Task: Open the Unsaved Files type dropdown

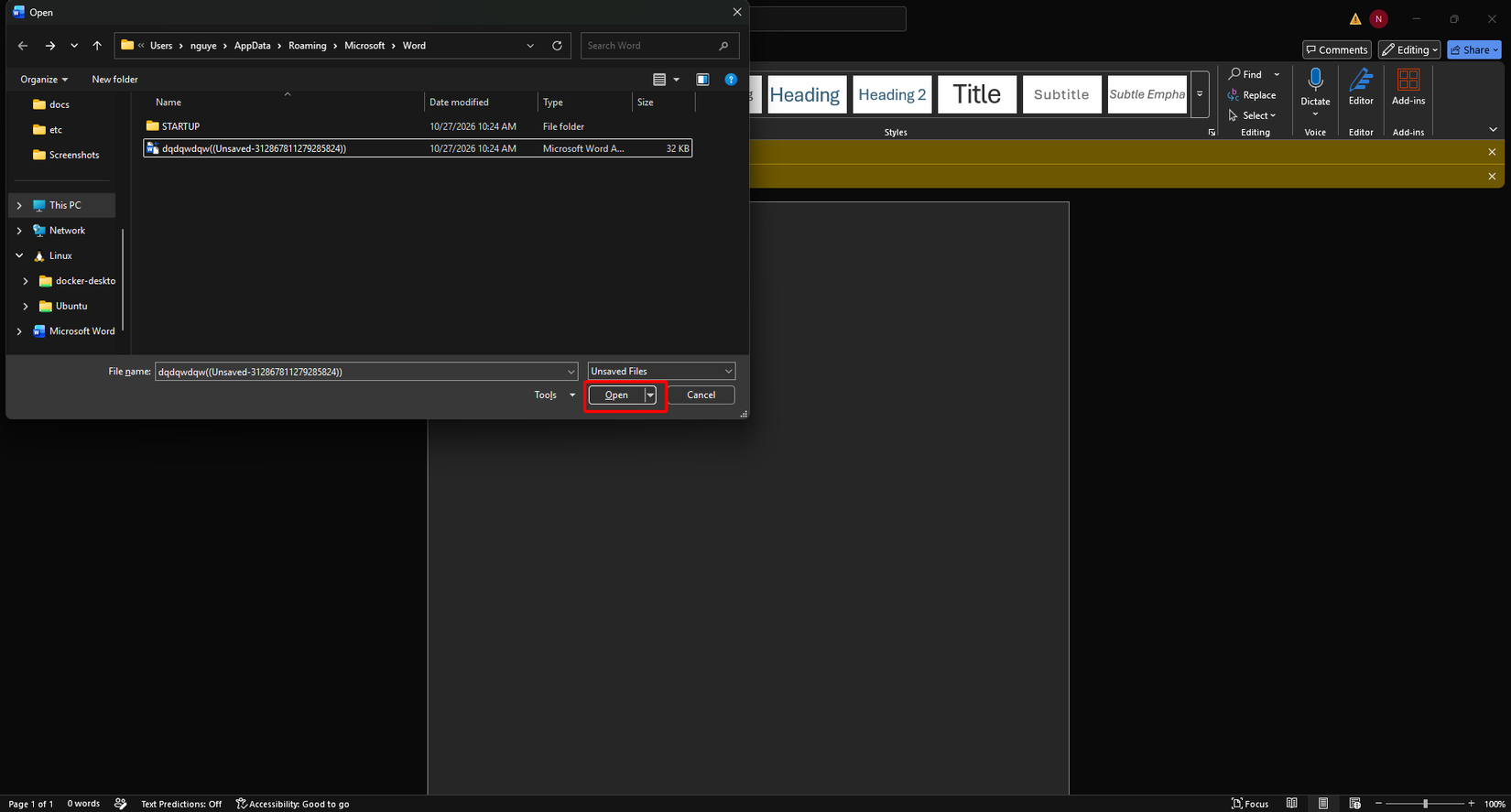Action: pyautogui.click(x=661, y=372)
